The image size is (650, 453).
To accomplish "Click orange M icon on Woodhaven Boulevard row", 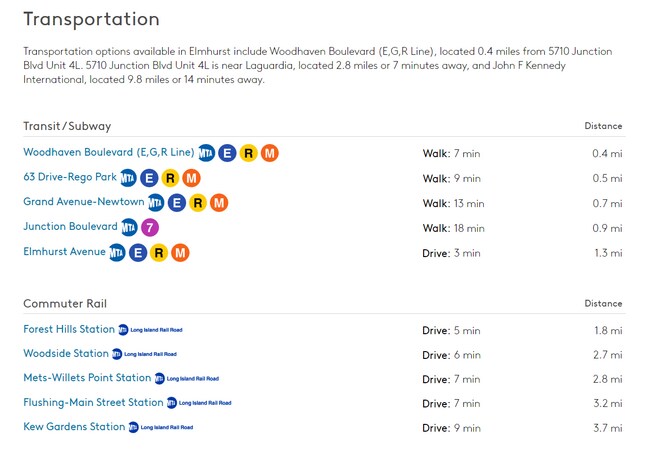I will pyautogui.click(x=269, y=153).
